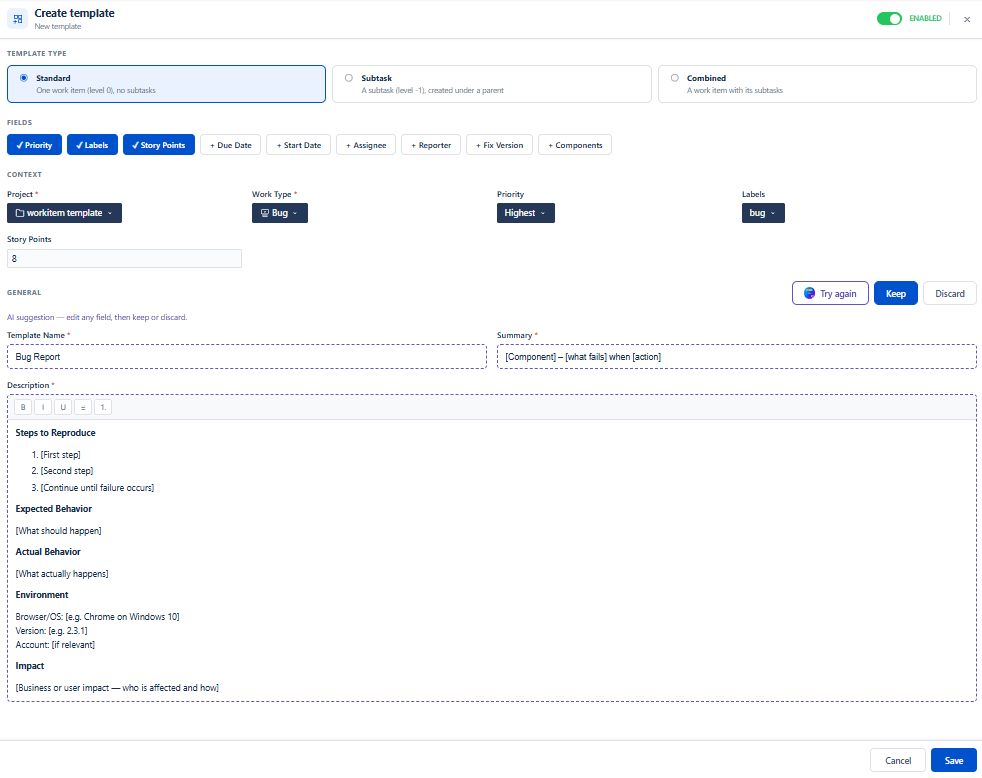The image size is (982, 778).
Task: Click the Create template header icon
Action: pos(18,19)
